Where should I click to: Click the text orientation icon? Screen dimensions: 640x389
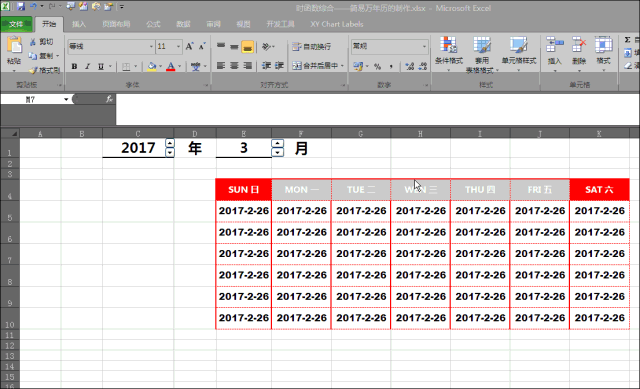[x=266, y=46]
